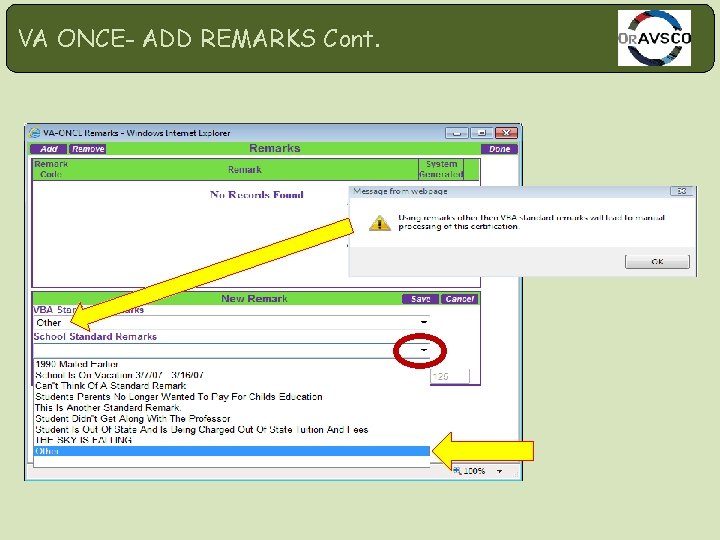Click the zoom magnifier icon in status bar

(457, 471)
